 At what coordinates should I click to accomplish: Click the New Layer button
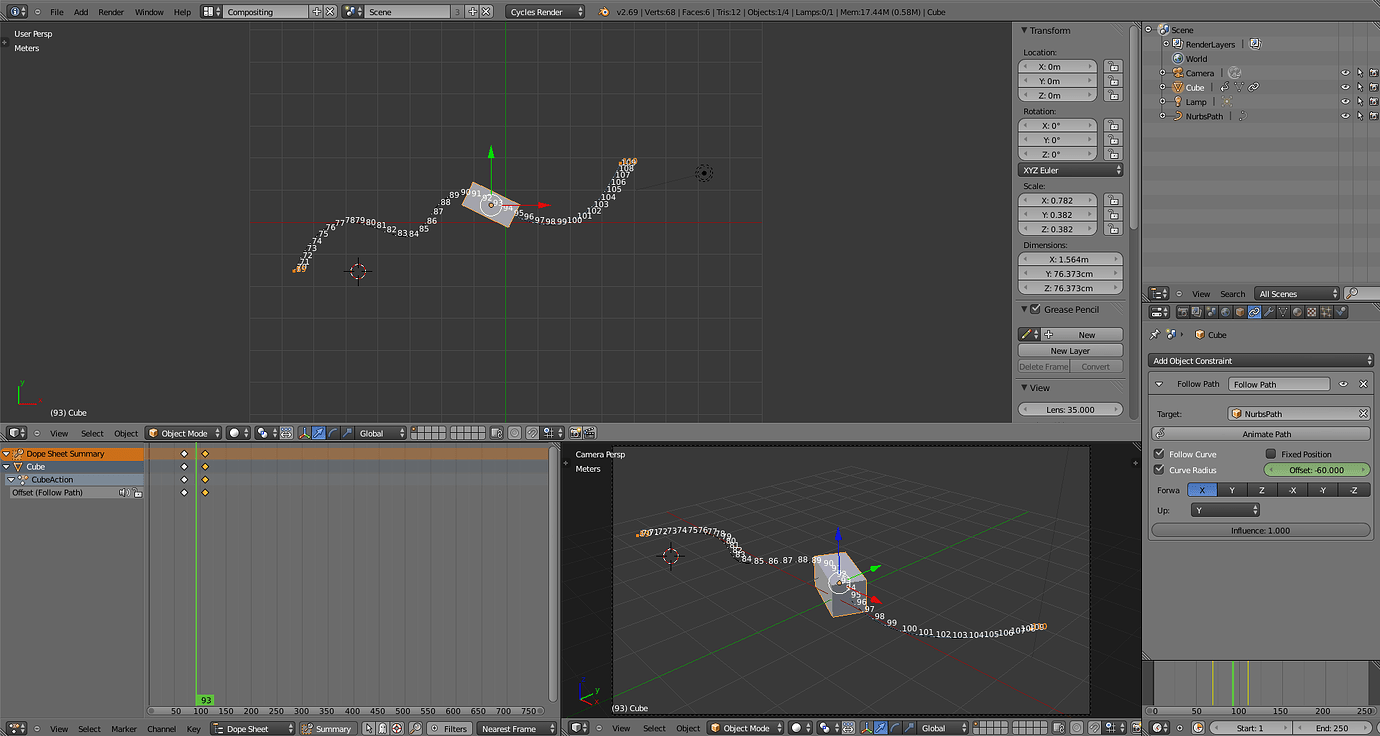point(1070,351)
